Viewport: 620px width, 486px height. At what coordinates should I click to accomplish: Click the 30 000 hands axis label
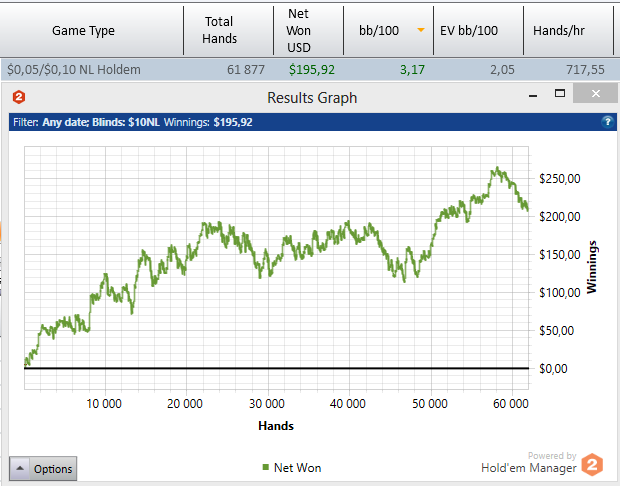tap(267, 403)
